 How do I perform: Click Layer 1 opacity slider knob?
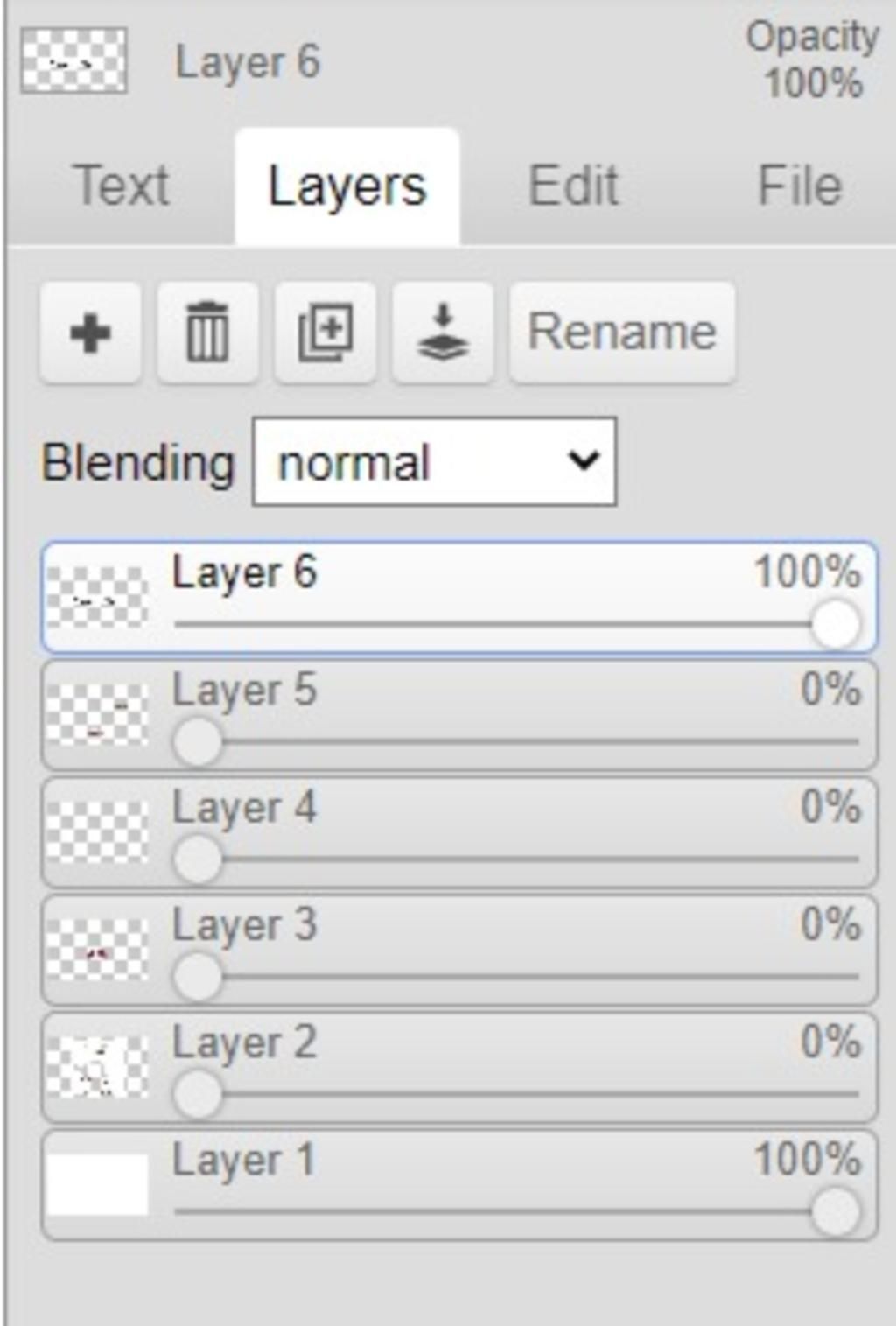click(836, 1213)
